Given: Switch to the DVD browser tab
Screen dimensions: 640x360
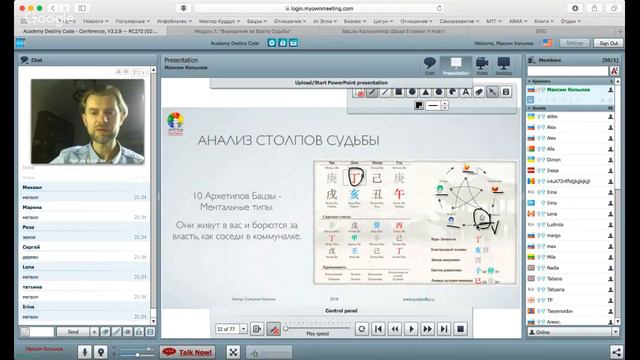Looking at the screenshot, I should point(541,31).
